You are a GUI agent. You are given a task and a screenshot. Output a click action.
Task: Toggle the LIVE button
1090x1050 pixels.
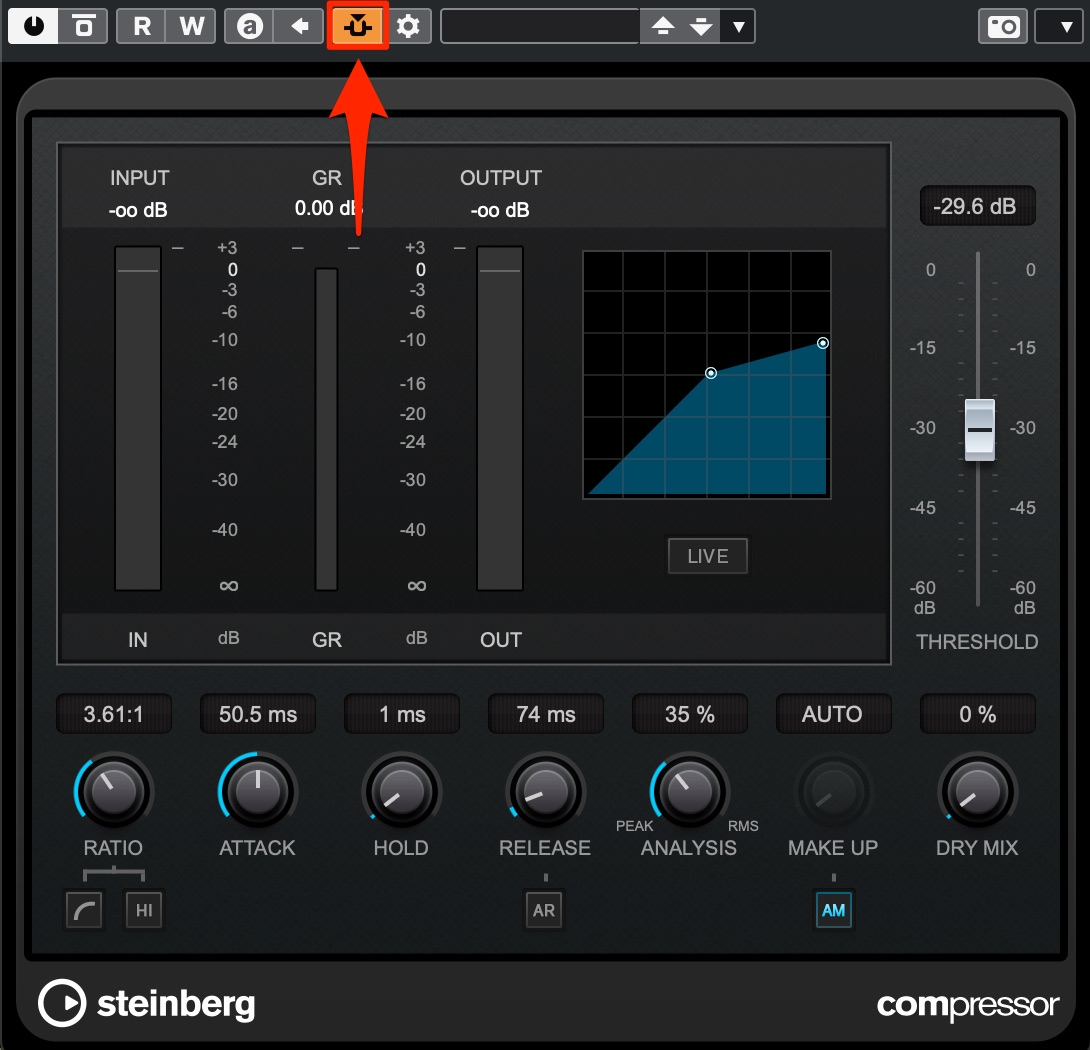(x=708, y=556)
